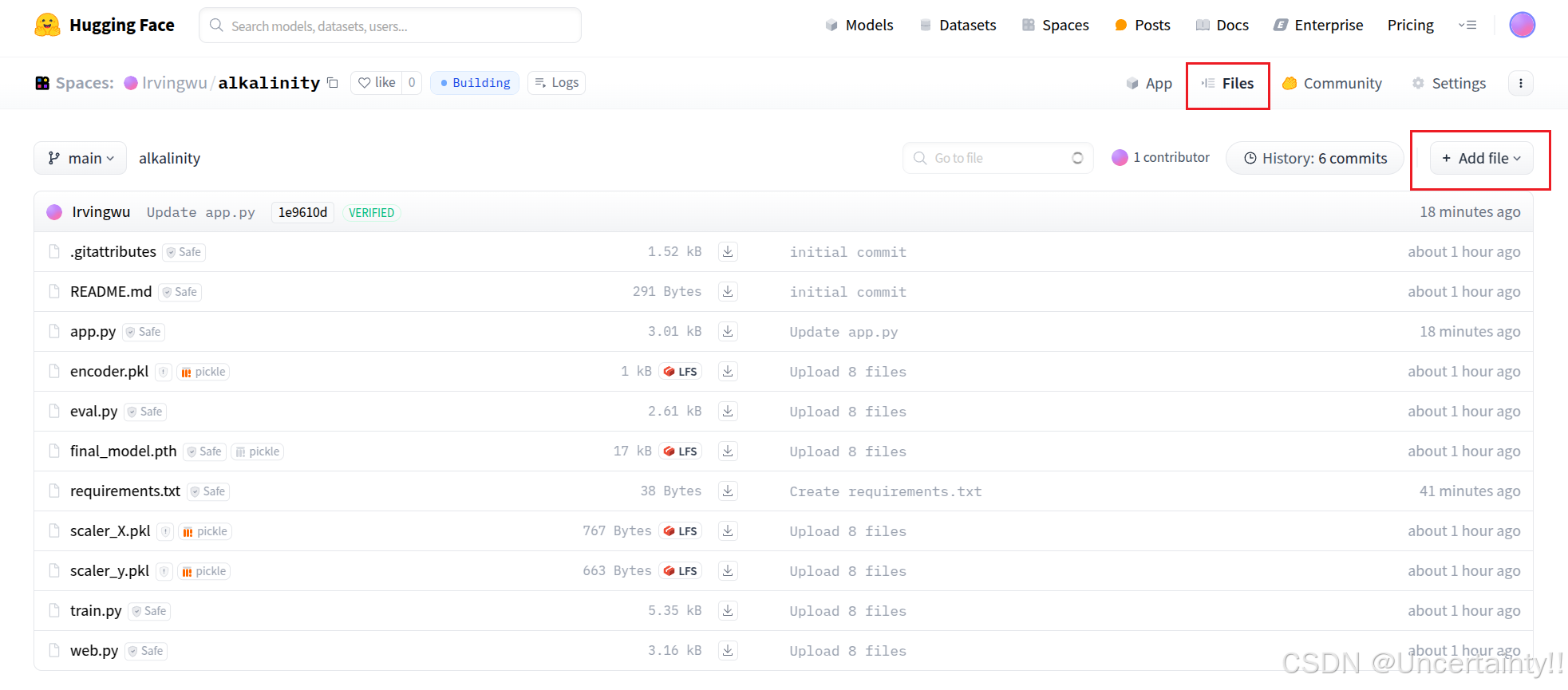View History: 6 commits
The image size is (1568, 690).
[1315, 158]
